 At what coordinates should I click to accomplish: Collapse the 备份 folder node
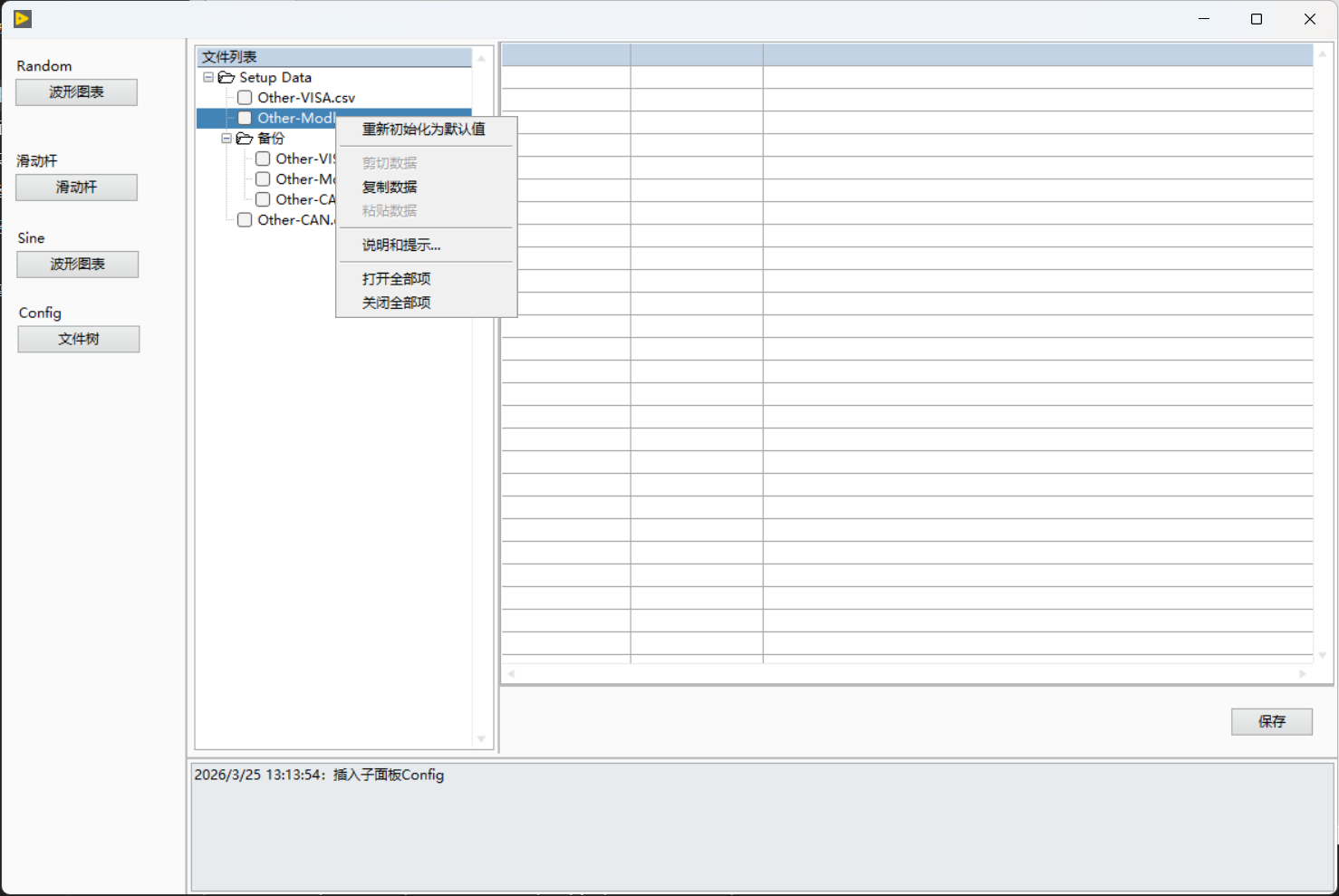coord(226,139)
